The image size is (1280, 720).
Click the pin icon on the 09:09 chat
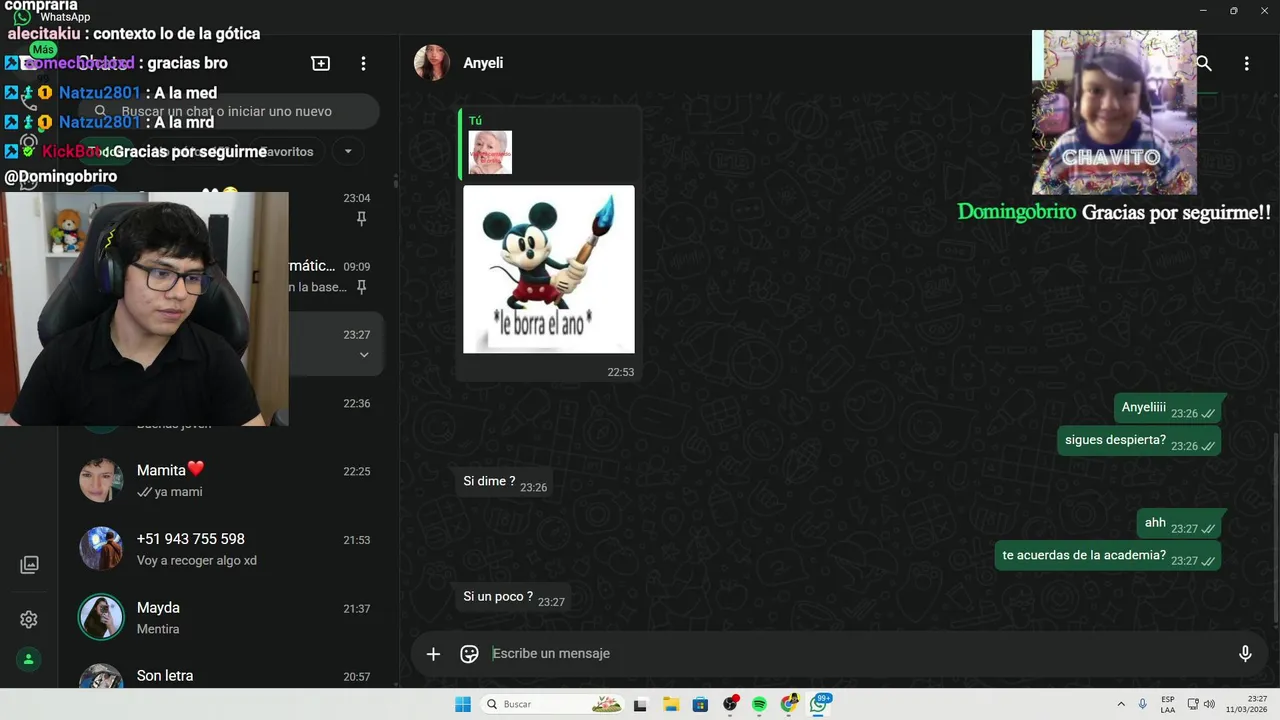[x=362, y=287]
